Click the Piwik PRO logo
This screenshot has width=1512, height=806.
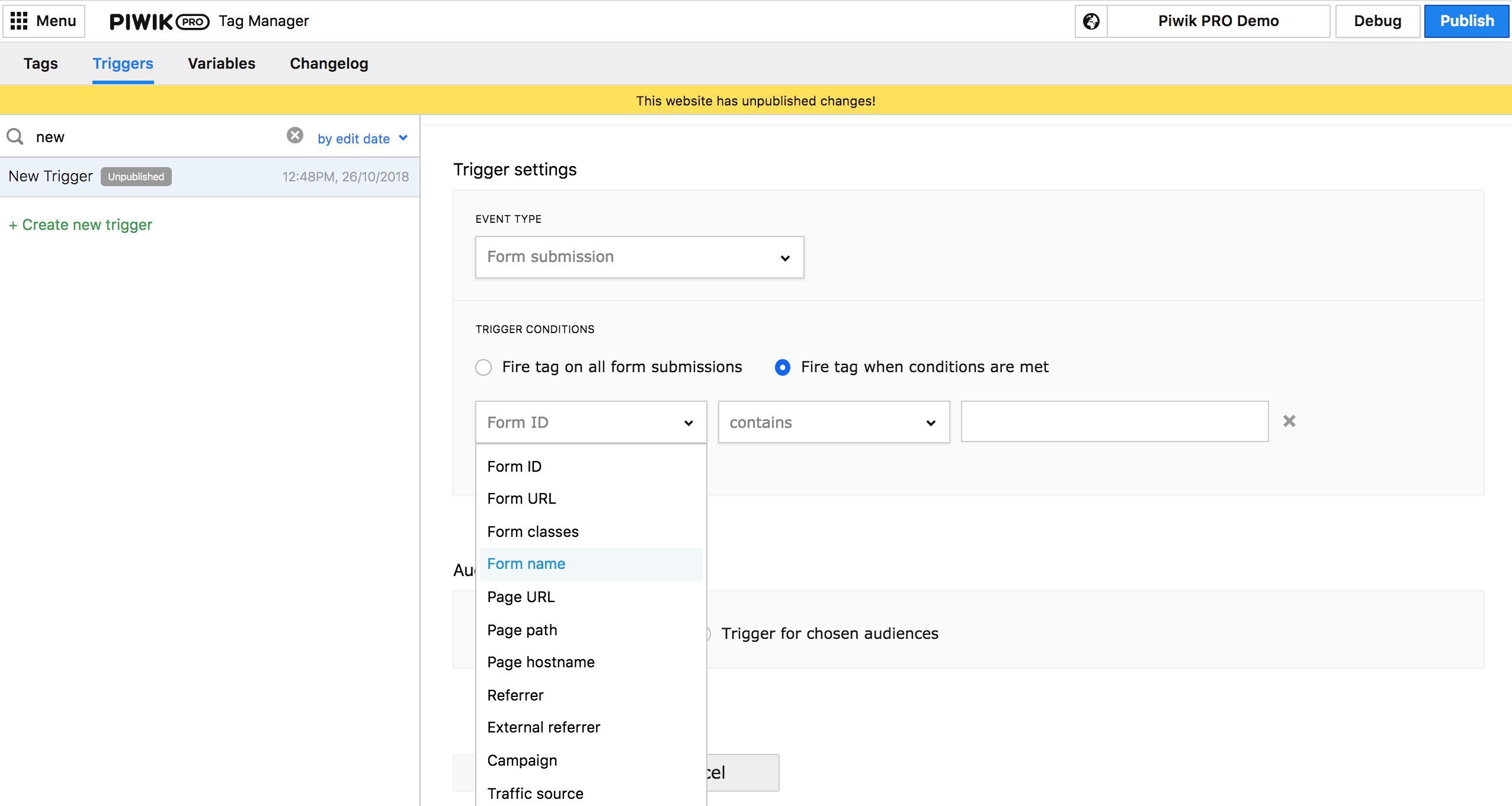pyautogui.click(x=159, y=21)
